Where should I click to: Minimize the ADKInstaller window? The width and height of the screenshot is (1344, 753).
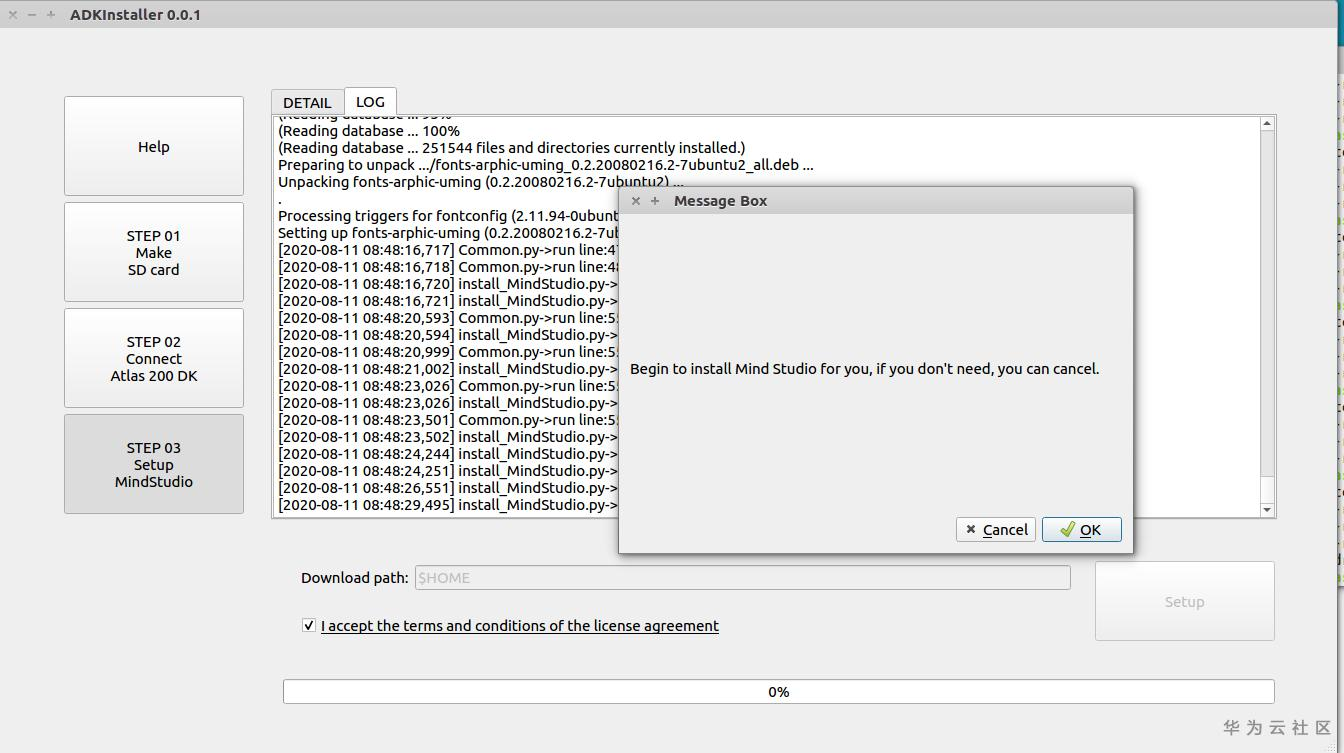coord(32,15)
